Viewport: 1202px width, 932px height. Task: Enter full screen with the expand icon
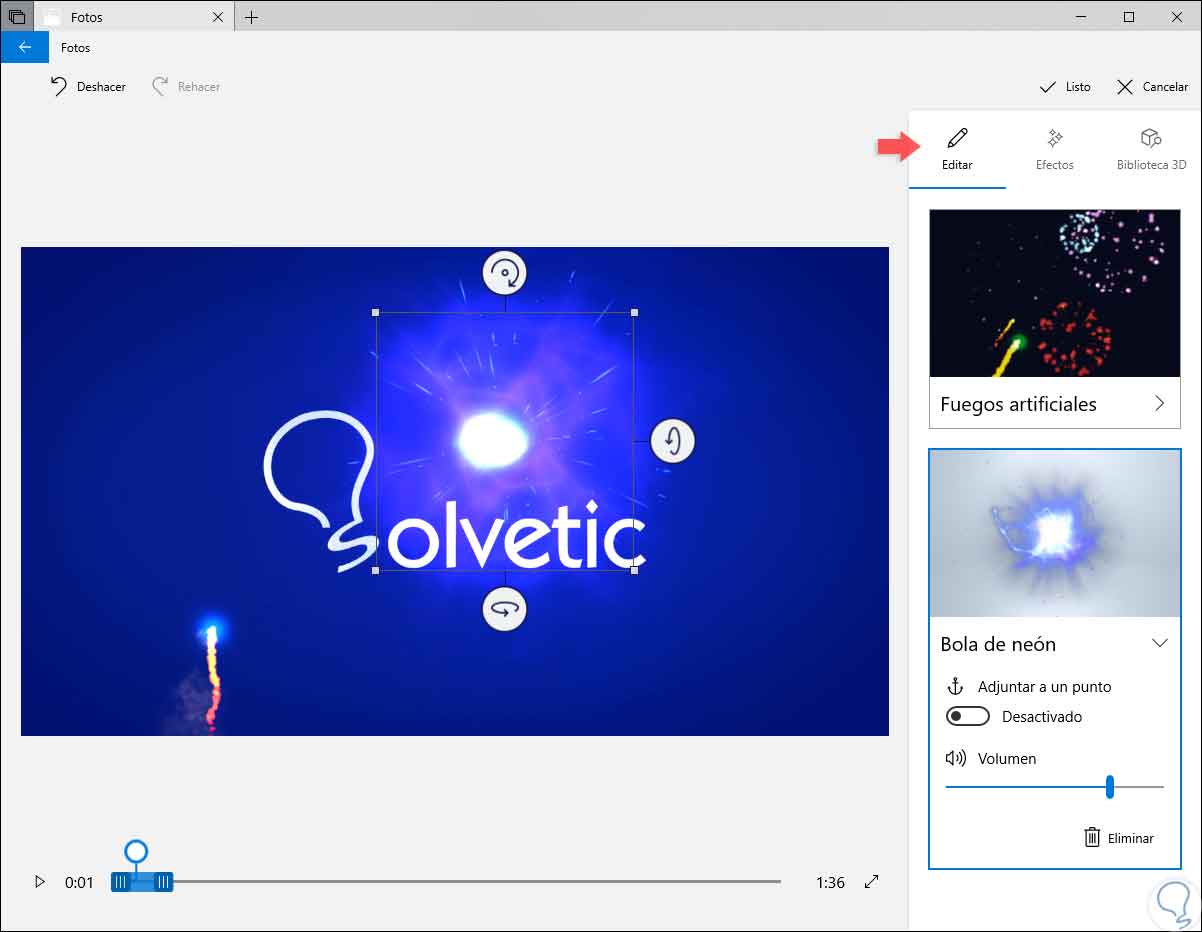pos(872,882)
